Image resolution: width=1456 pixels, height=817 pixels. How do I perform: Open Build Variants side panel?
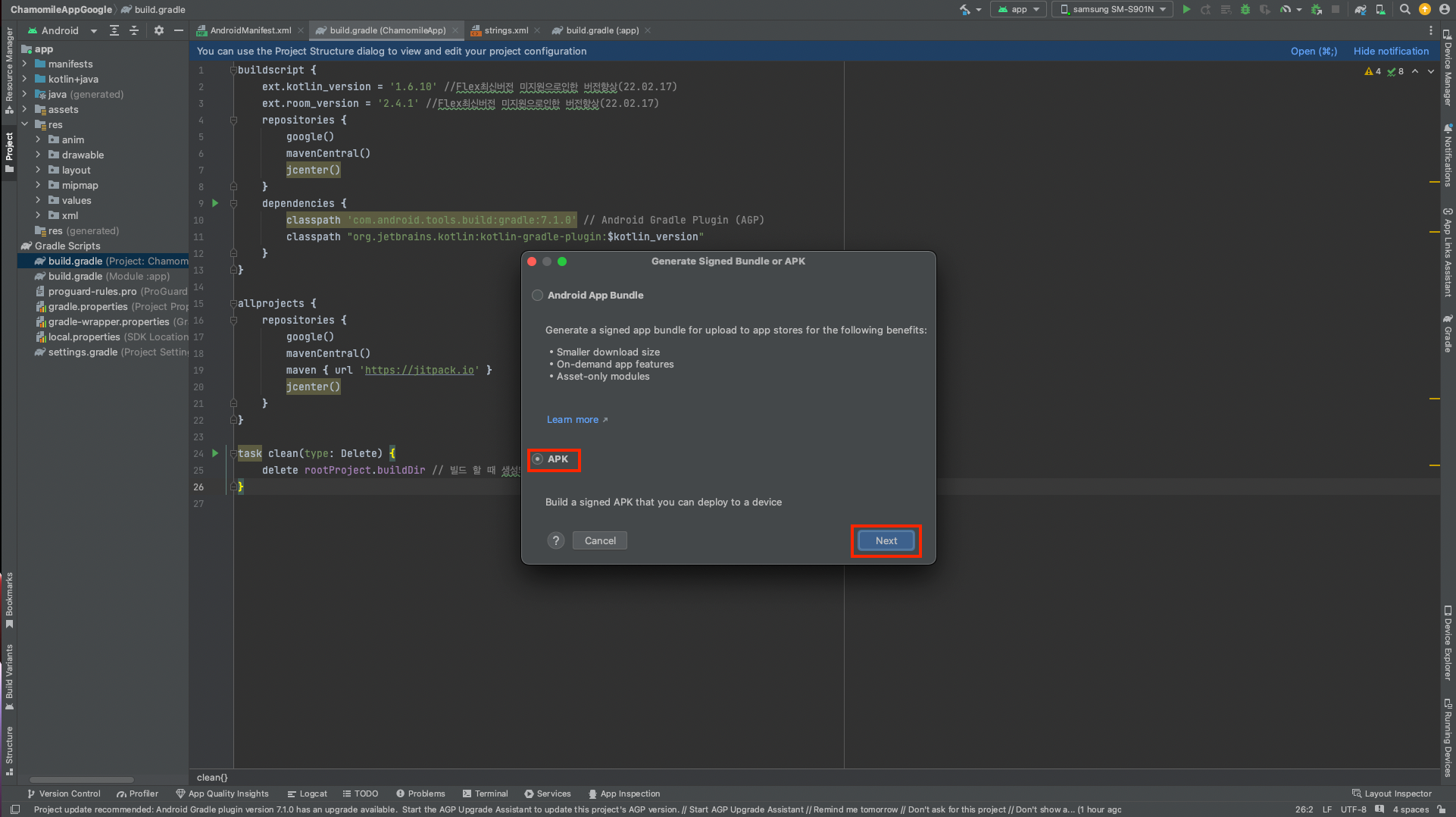tap(9, 677)
